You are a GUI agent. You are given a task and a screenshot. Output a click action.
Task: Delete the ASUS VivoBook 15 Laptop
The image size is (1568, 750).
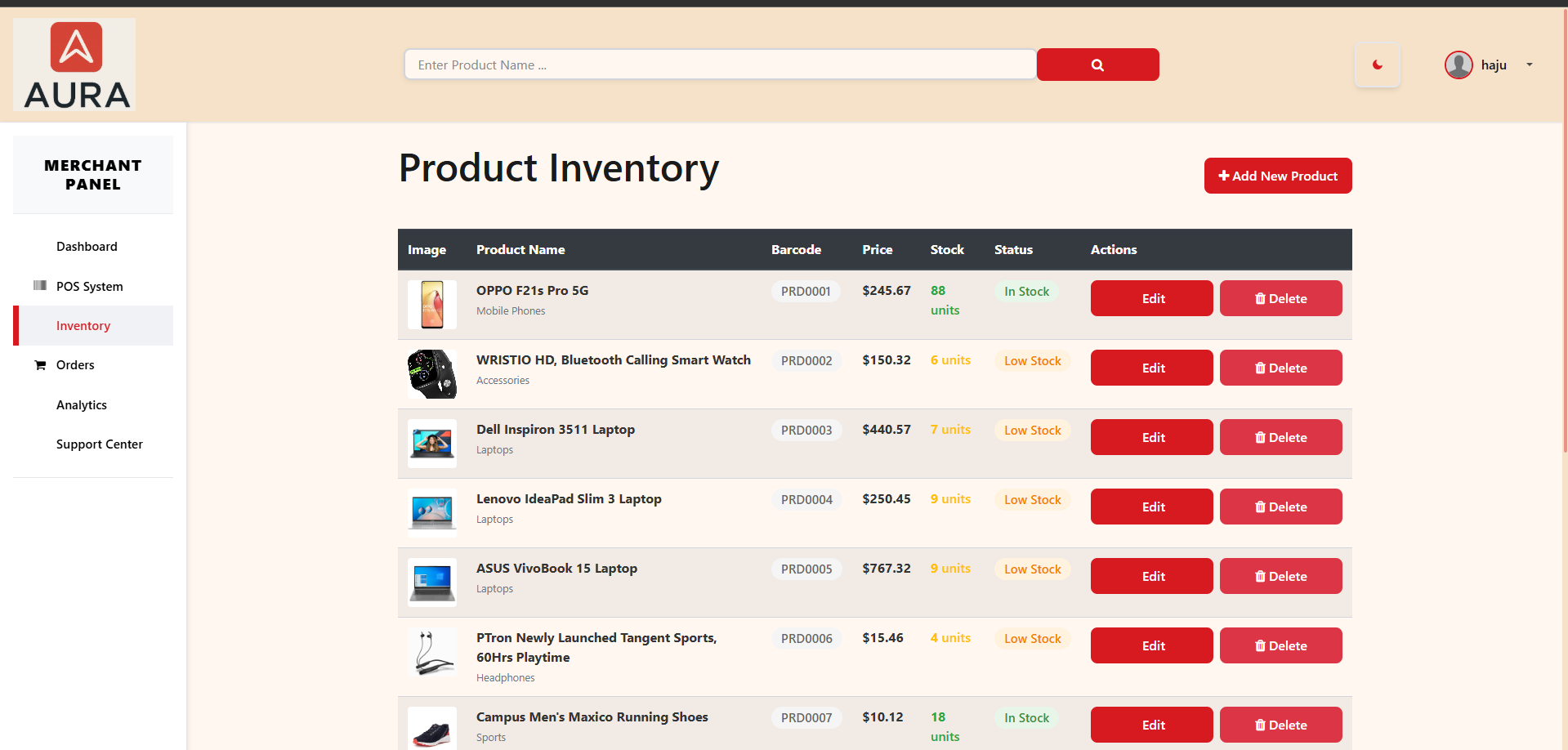(1281, 576)
